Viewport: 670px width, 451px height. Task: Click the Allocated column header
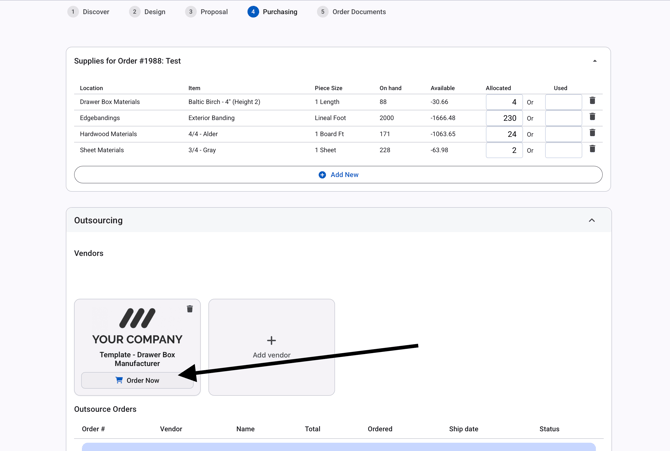498,88
